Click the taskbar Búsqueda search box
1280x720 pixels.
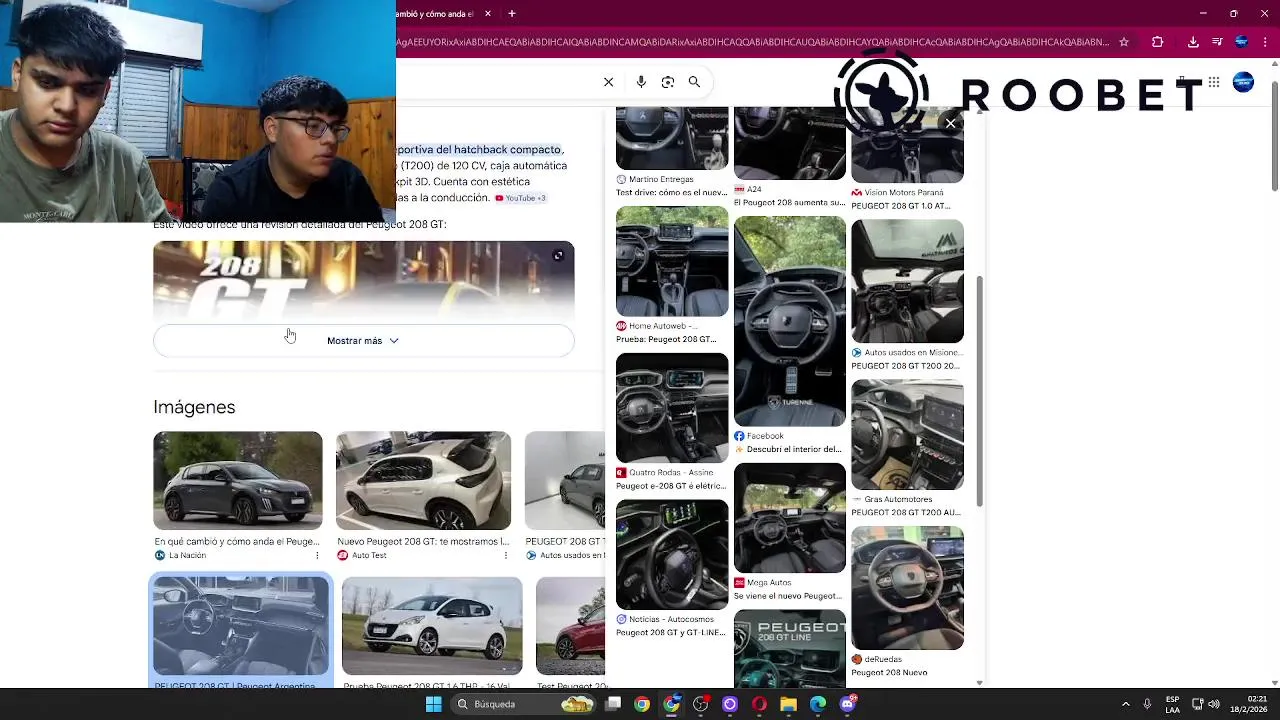click(x=523, y=704)
